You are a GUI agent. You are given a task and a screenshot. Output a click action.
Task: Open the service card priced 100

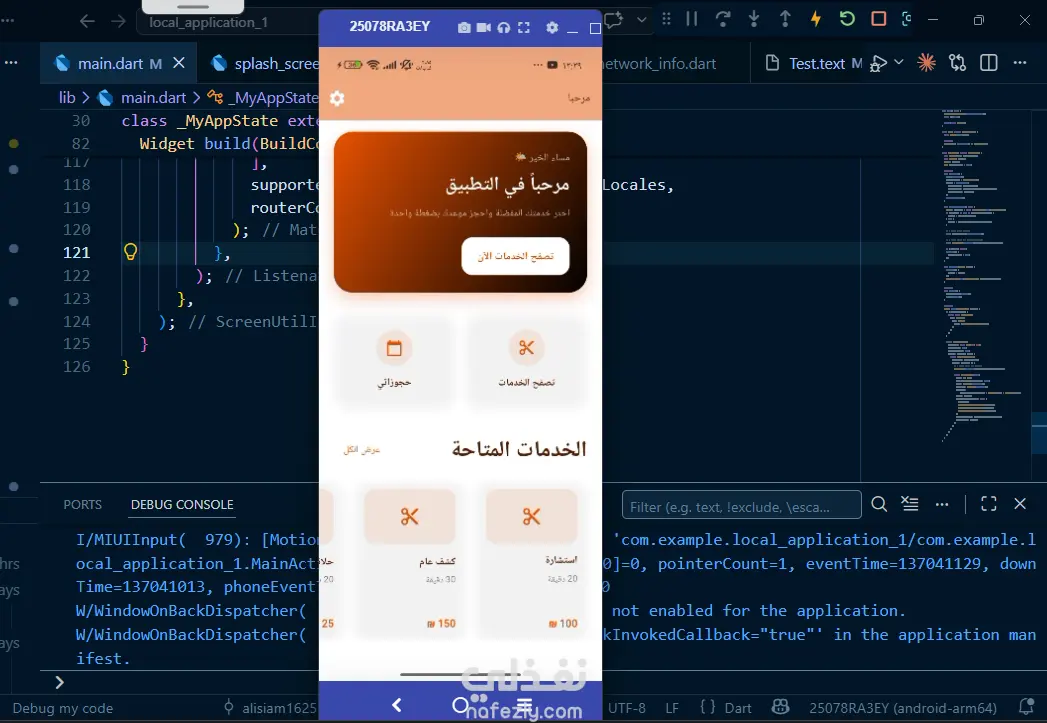[532, 562]
